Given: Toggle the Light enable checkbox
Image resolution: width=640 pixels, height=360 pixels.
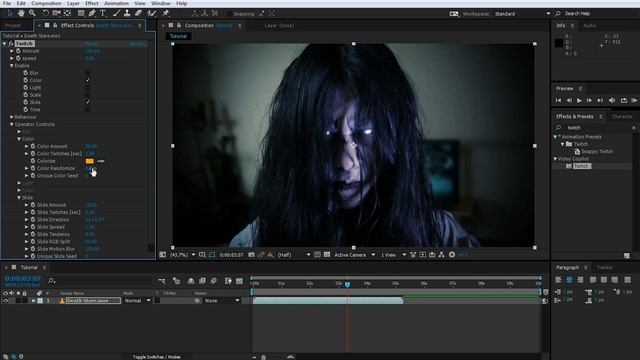Looking at the screenshot, I should point(87,88).
